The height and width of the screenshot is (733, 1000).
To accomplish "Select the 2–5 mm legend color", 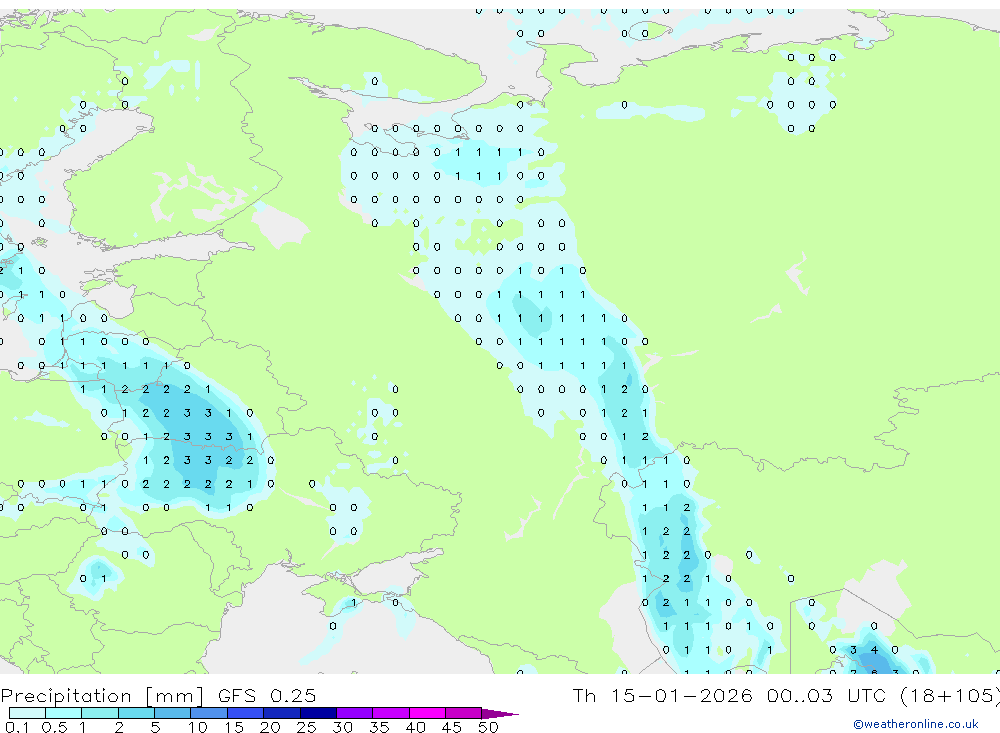I will coord(136,713).
